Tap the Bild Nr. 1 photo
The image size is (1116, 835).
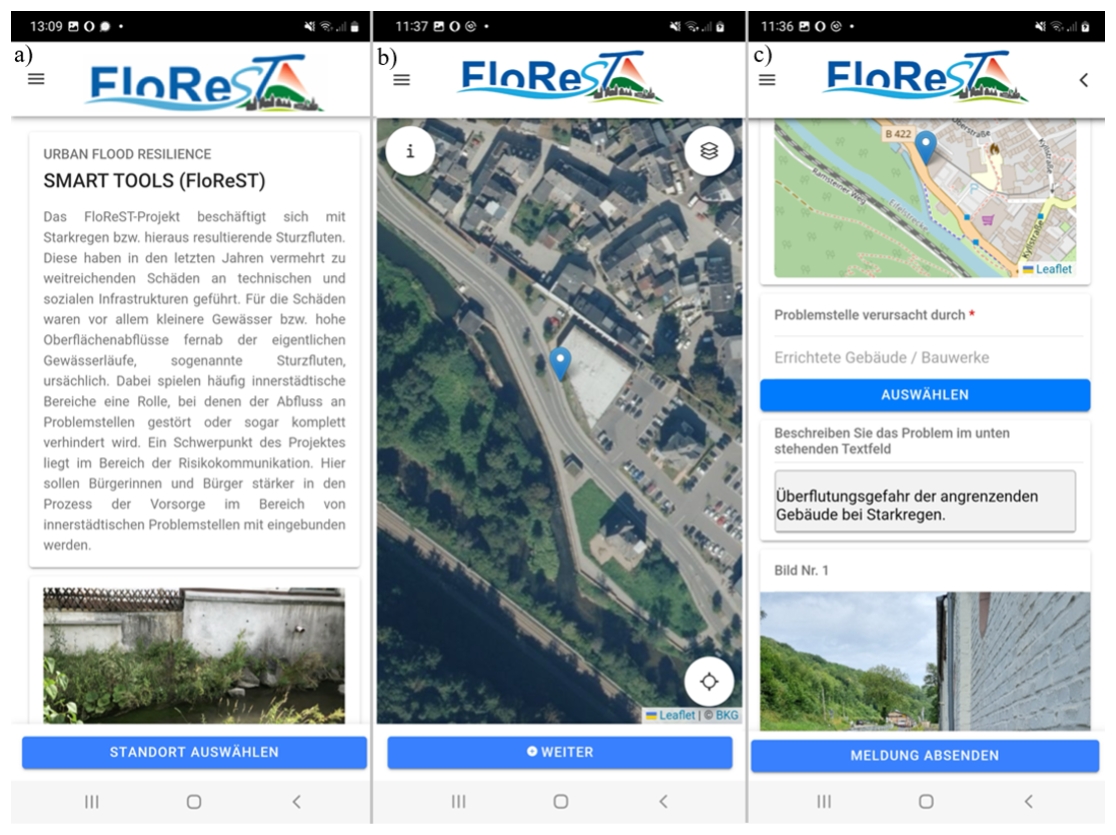click(924, 660)
